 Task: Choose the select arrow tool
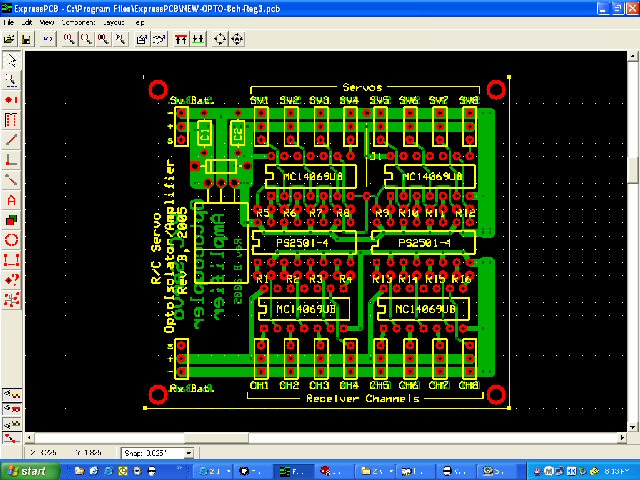coord(11,60)
